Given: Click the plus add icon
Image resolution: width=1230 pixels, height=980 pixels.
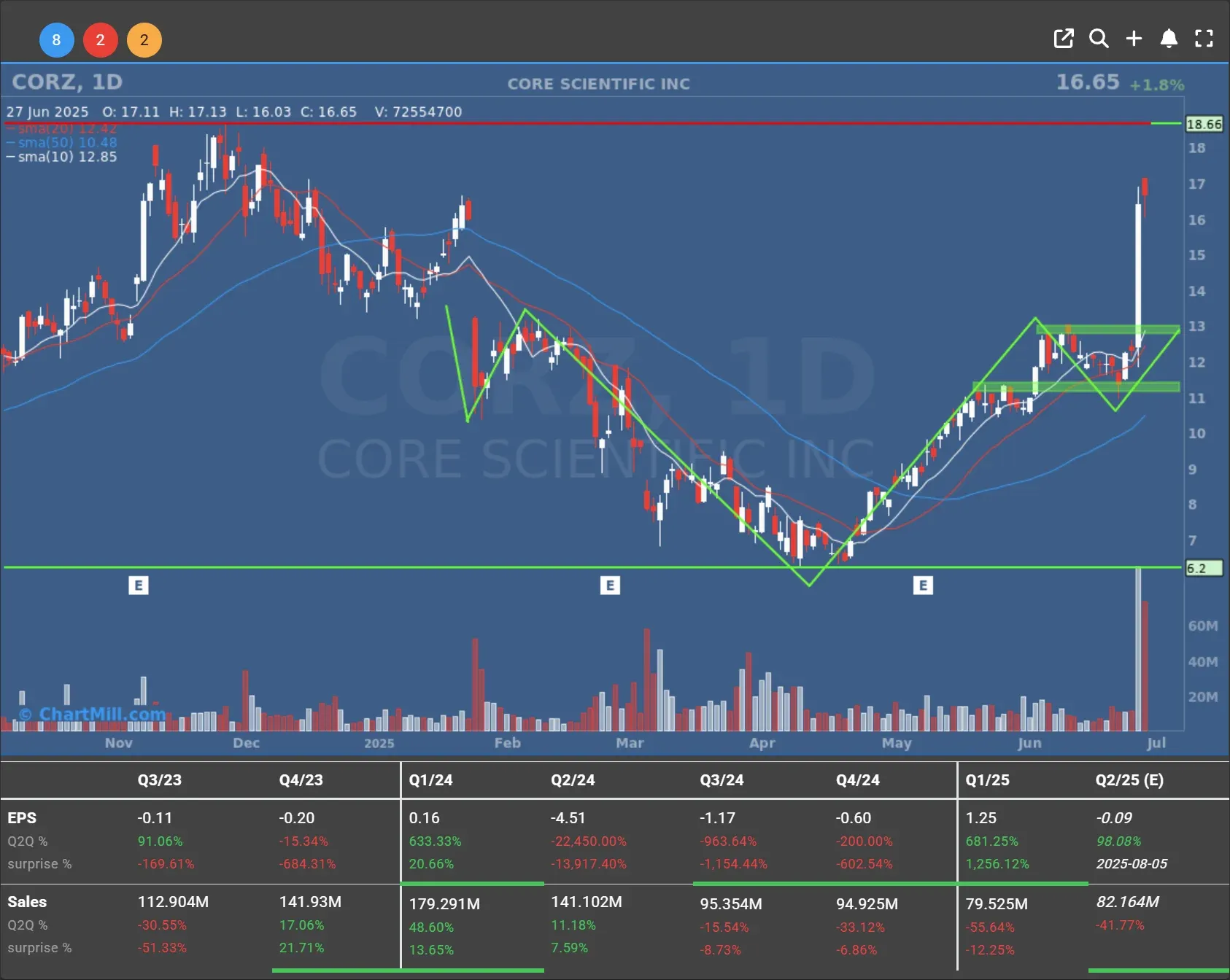Looking at the screenshot, I should click(x=1134, y=39).
